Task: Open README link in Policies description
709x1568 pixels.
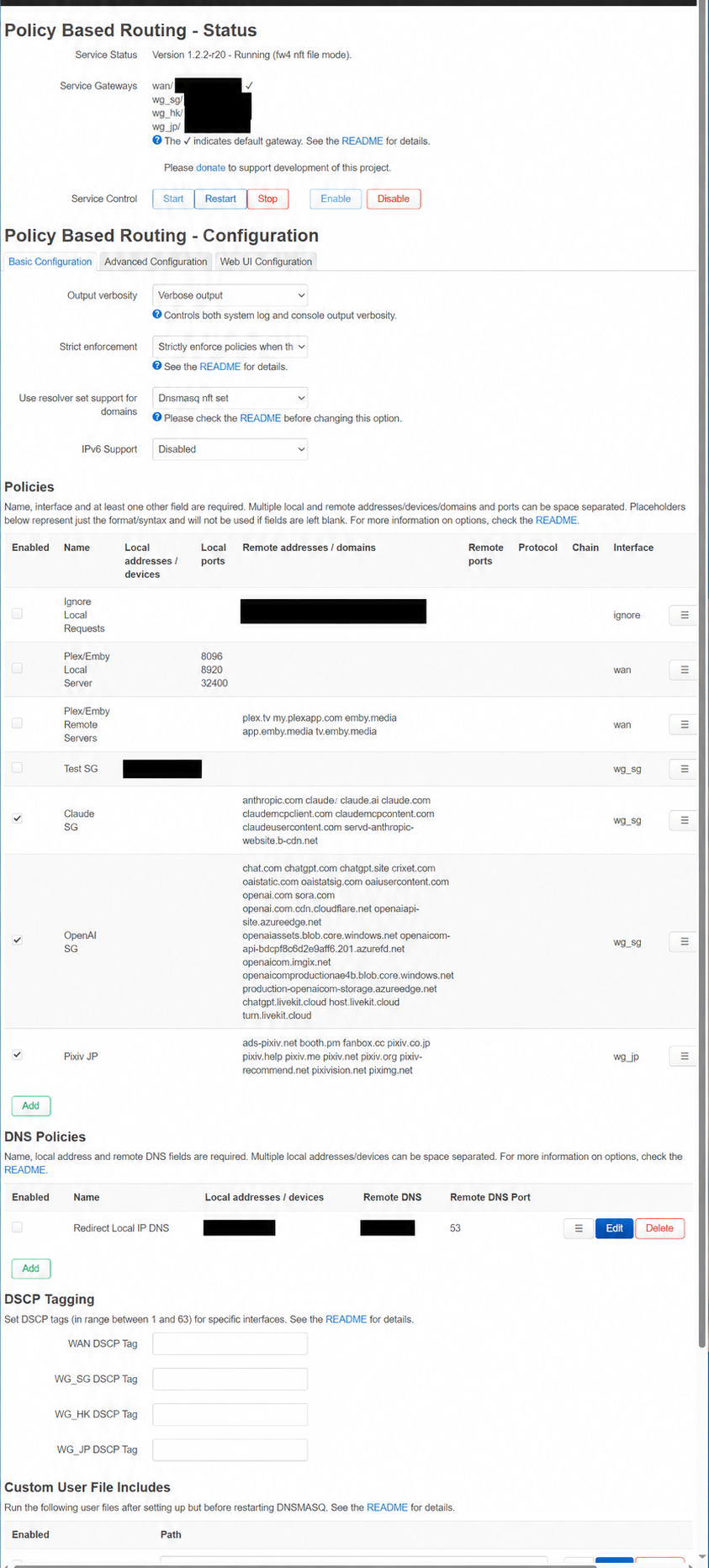Action: pyautogui.click(x=557, y=520)
